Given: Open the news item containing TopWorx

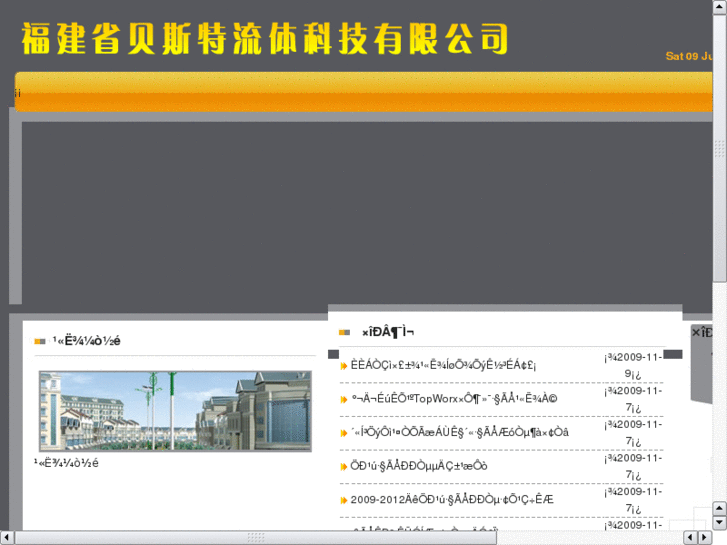Looking at the screenshot, I should [454, 399].
